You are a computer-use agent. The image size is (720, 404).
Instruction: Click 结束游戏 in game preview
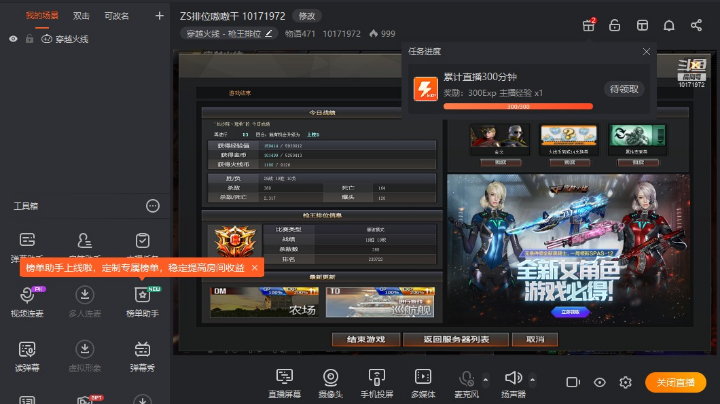366,339
